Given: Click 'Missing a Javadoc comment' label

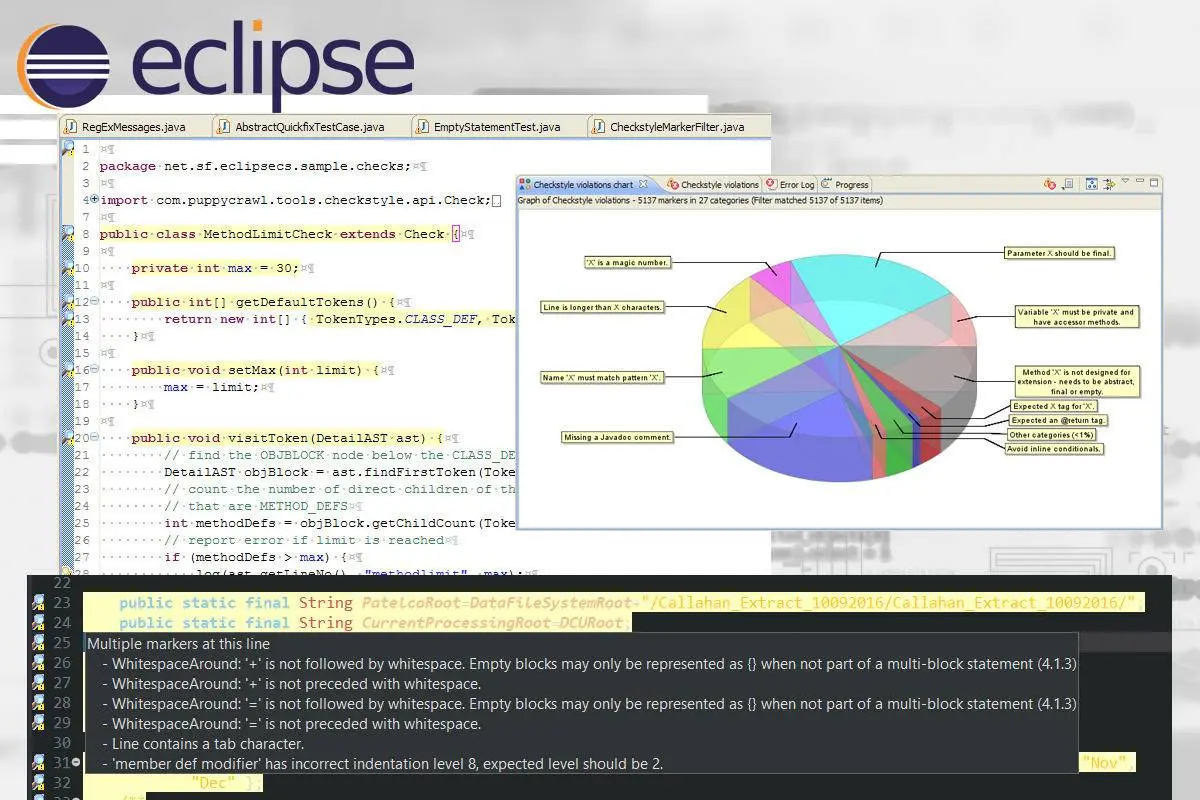Looking at the screenshot, I should click(x=618, y=437).
